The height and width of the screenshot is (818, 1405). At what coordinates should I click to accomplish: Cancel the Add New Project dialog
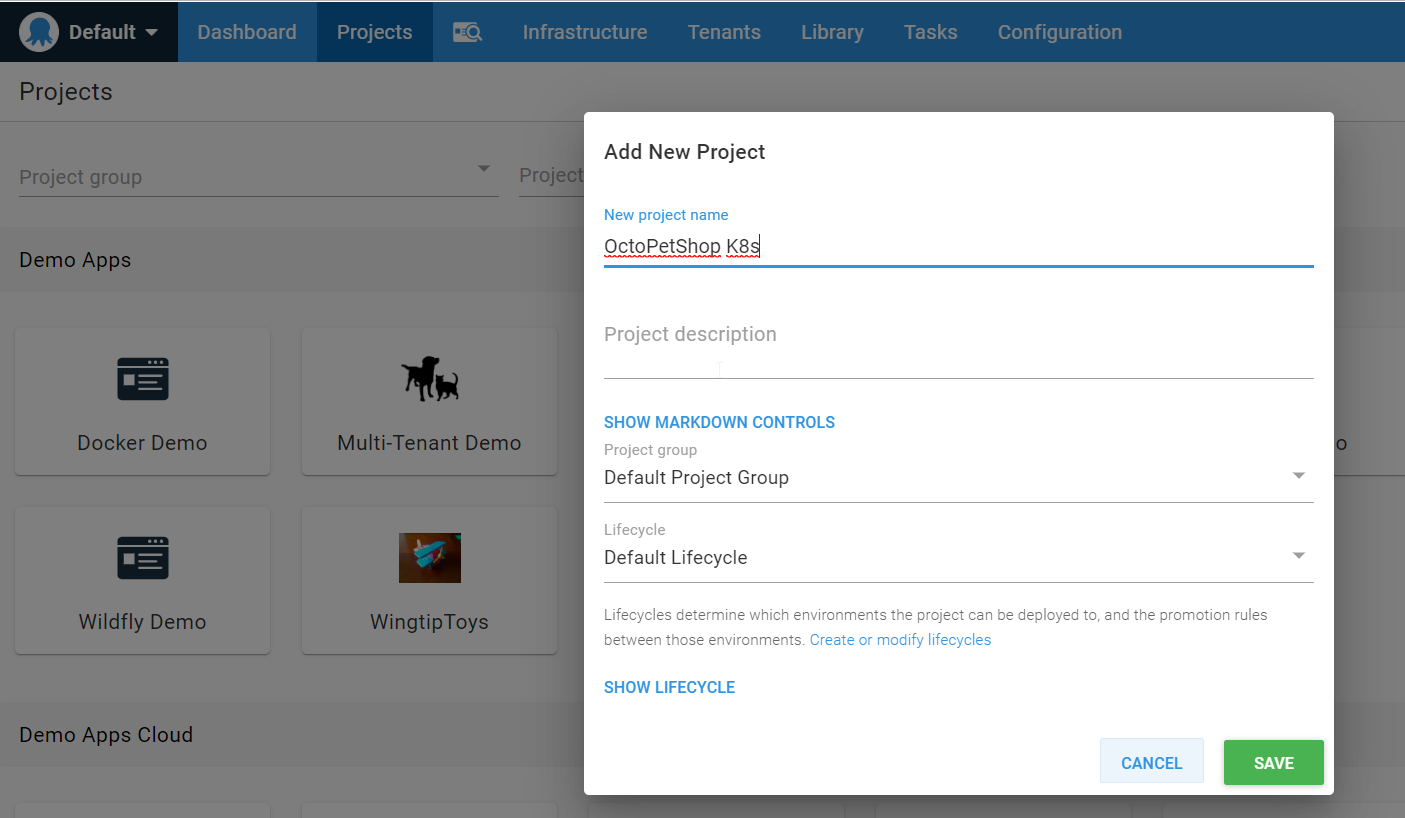click(x=1151, y=762)
